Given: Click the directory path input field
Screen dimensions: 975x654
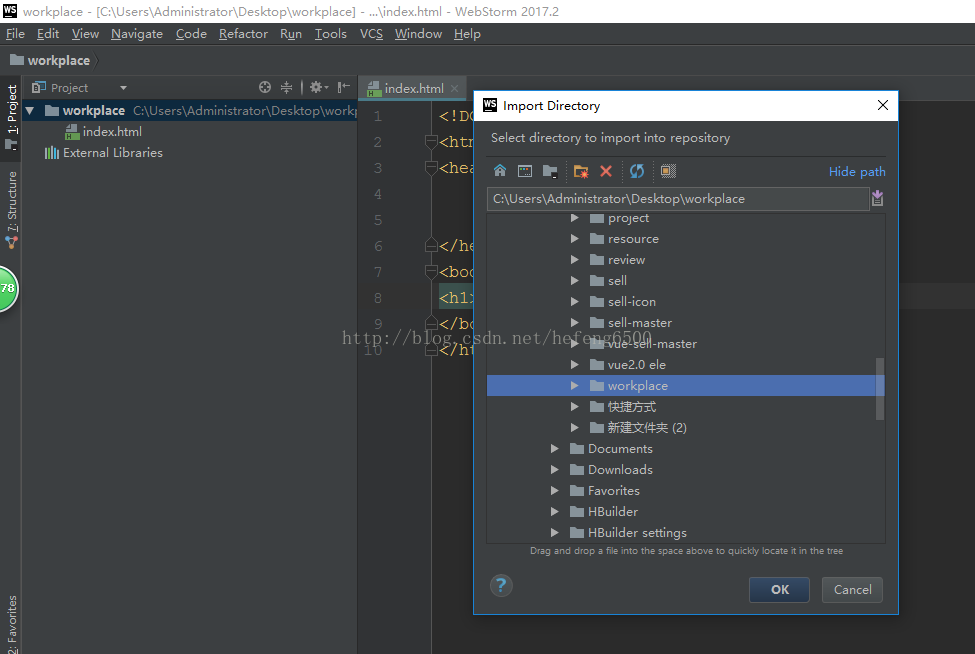Looking at the screenshot, I should [678, 199].
